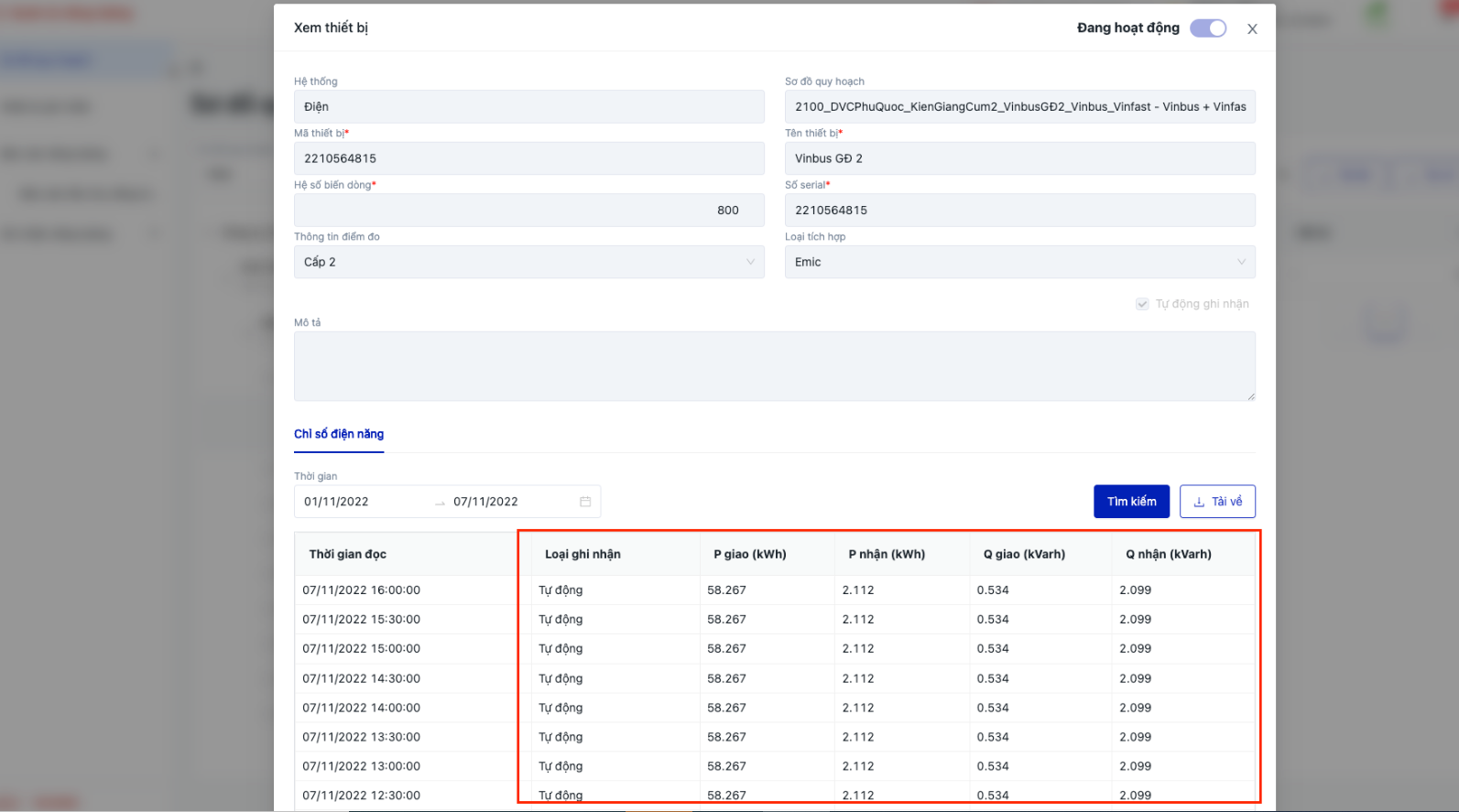Open the Loại tích hợp dropdown arrow
The height and width of the screenshot is (812, 1459).
[x=1241, y=262]
